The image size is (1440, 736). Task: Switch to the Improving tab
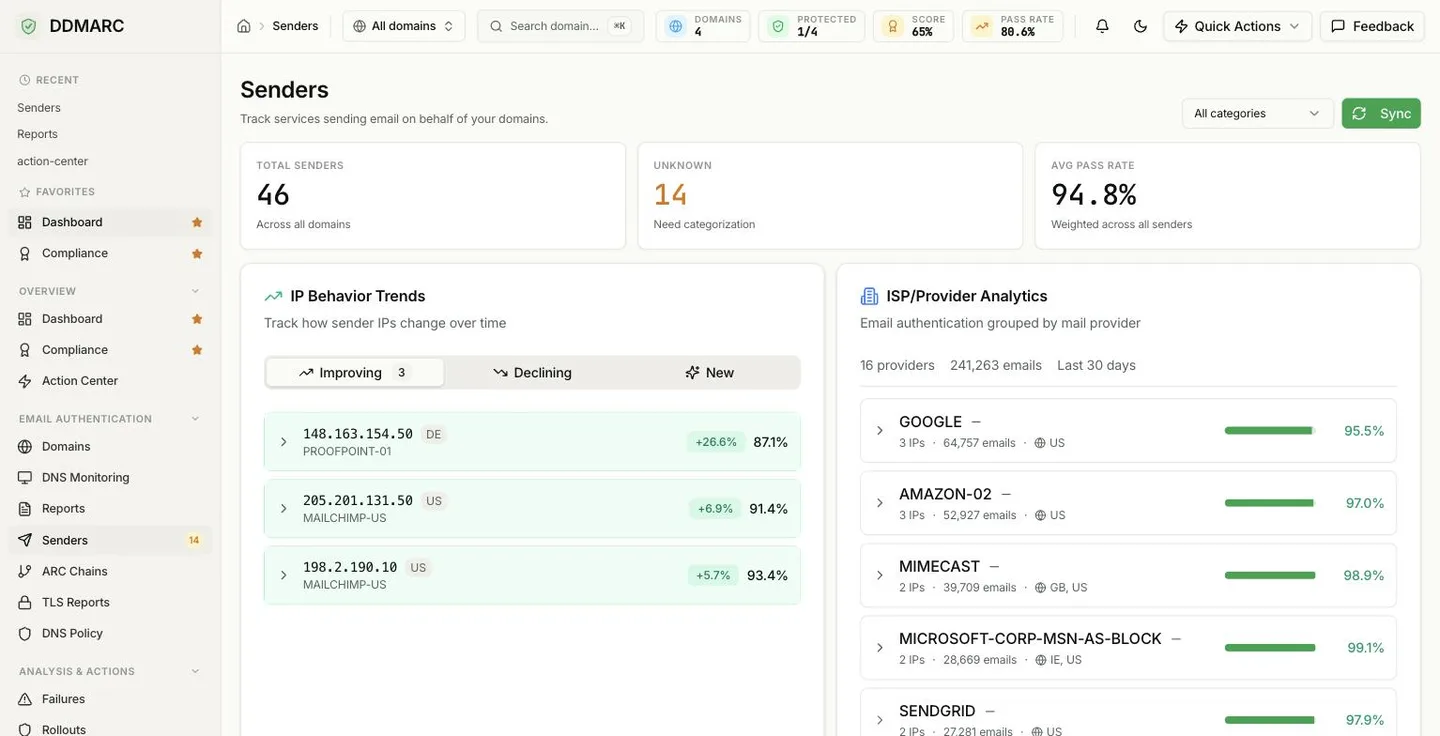click(355, 373)
